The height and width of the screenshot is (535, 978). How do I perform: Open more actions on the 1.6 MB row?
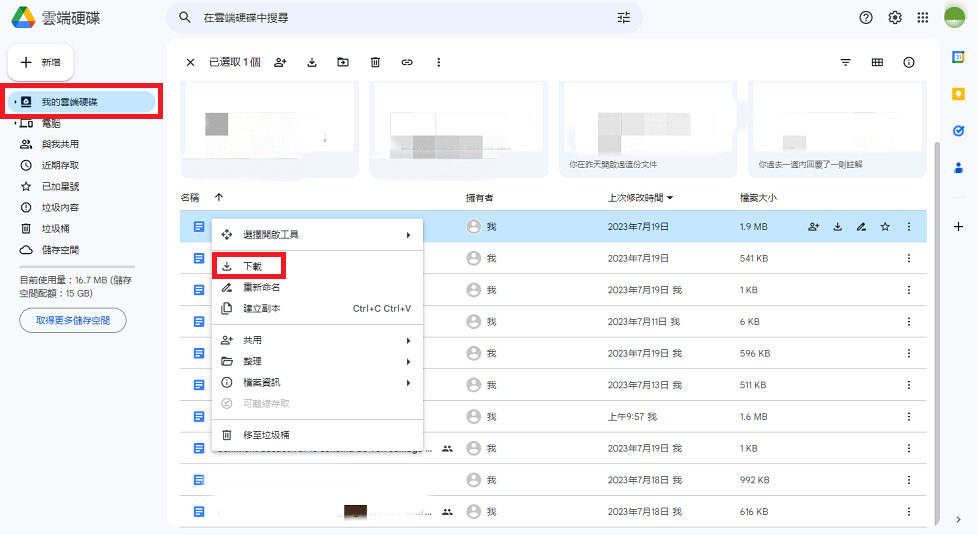click(x=909, y=417)
